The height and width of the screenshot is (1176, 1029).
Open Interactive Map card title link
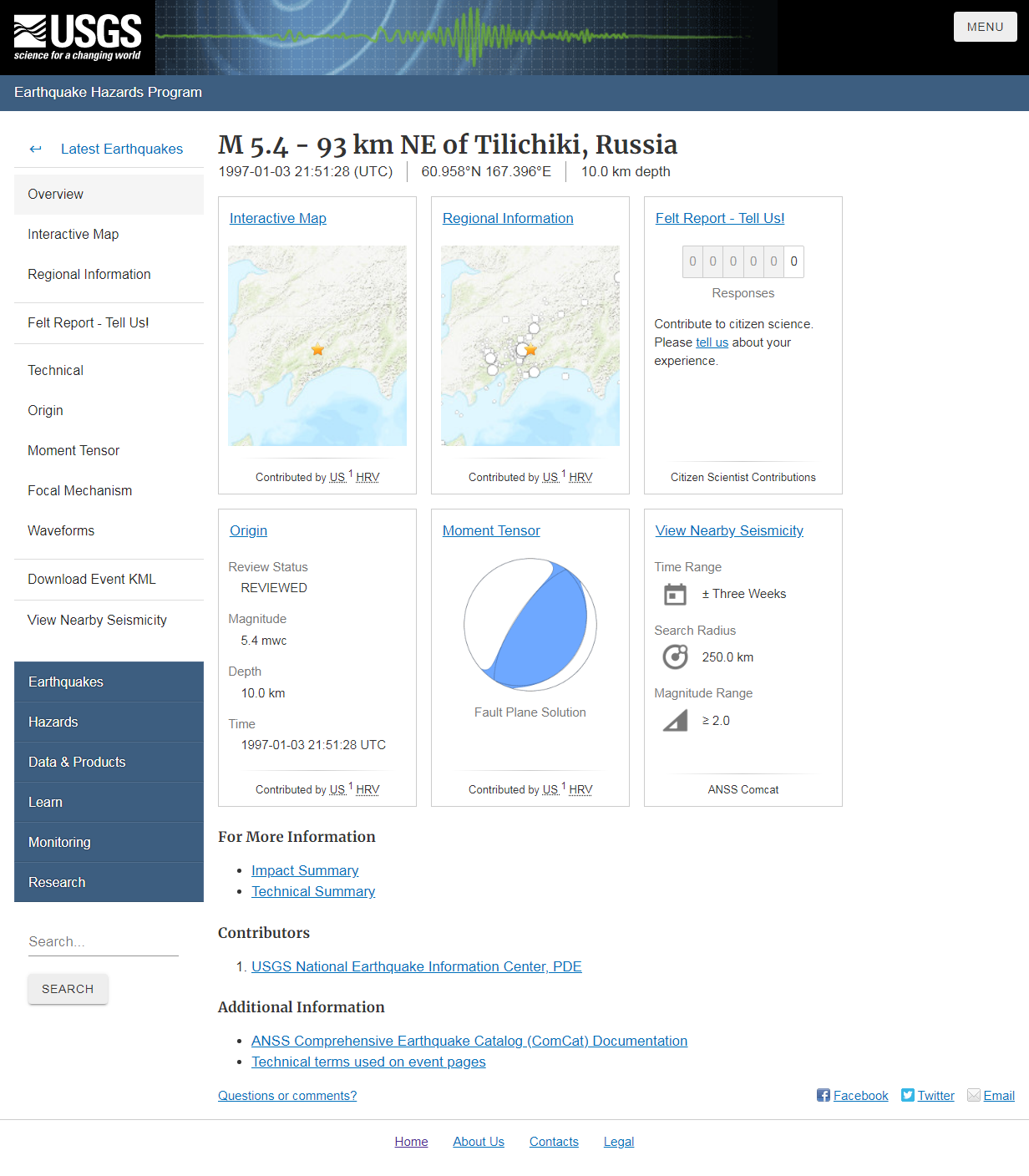(x=278, y=218)
